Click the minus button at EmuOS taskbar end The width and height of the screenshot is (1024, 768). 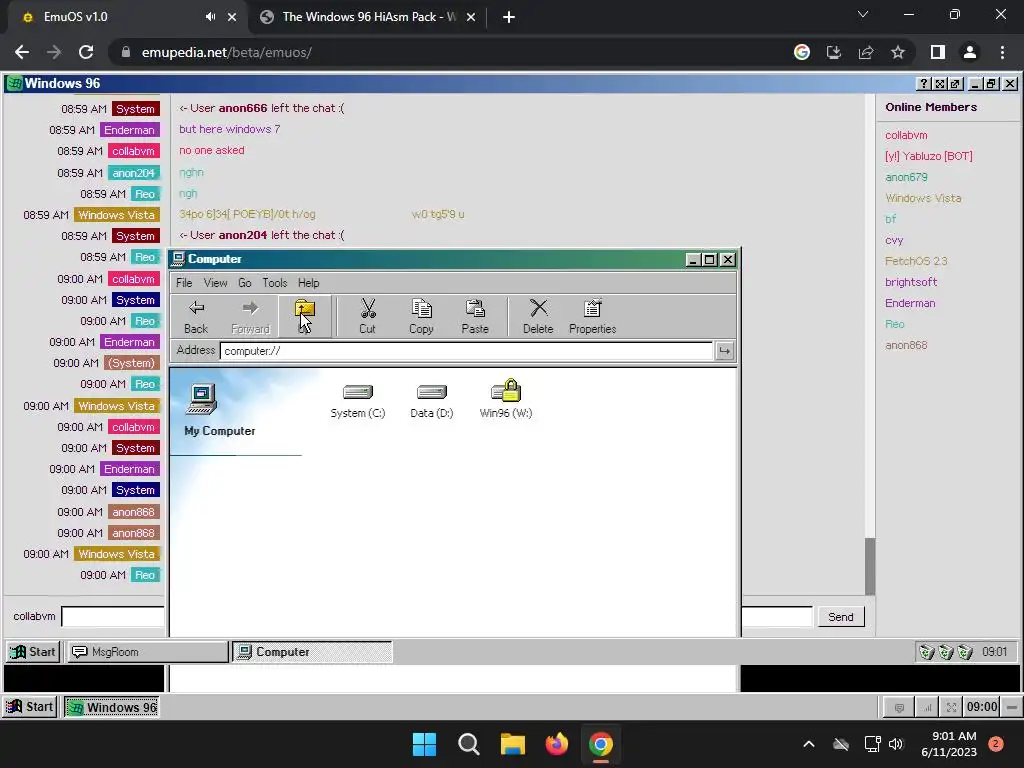(1012, 707)
